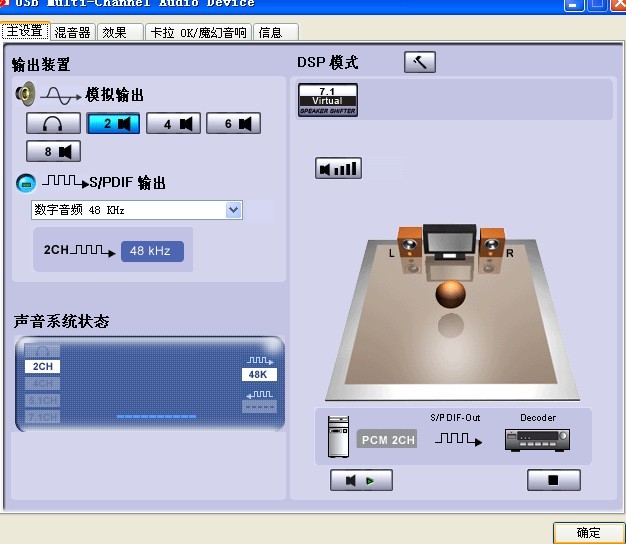Click the S/PDIF-Out waveform icon
The height and width of the screenshot is (544, 626).
point(458,439)
